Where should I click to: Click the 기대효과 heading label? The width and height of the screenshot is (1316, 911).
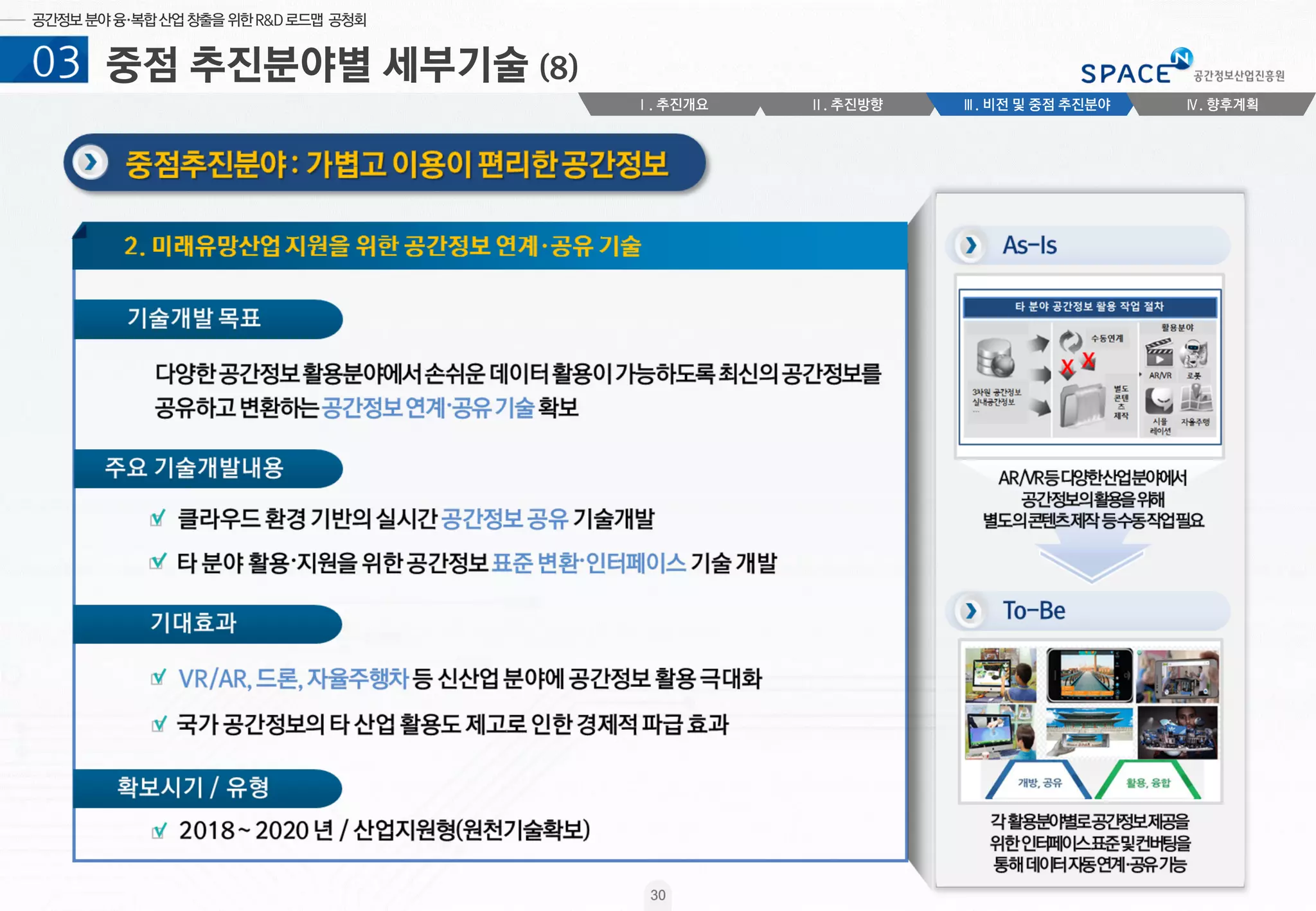(193, 623)
